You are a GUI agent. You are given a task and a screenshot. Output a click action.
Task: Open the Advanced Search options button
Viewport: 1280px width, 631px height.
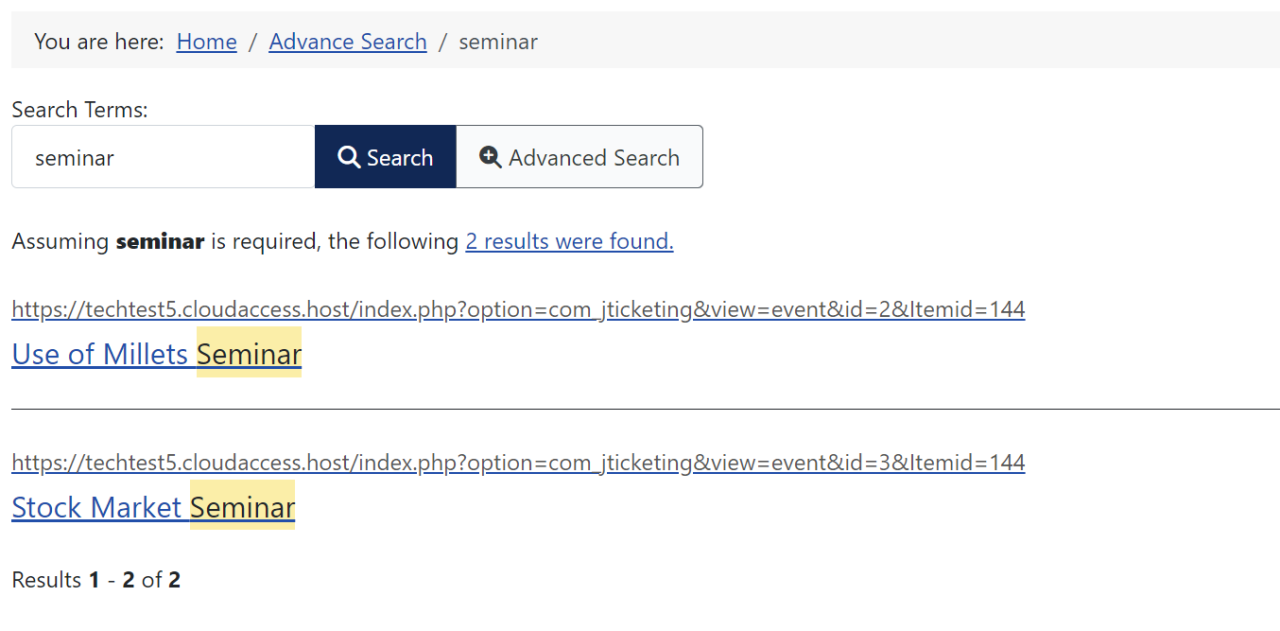click(580, 157)
